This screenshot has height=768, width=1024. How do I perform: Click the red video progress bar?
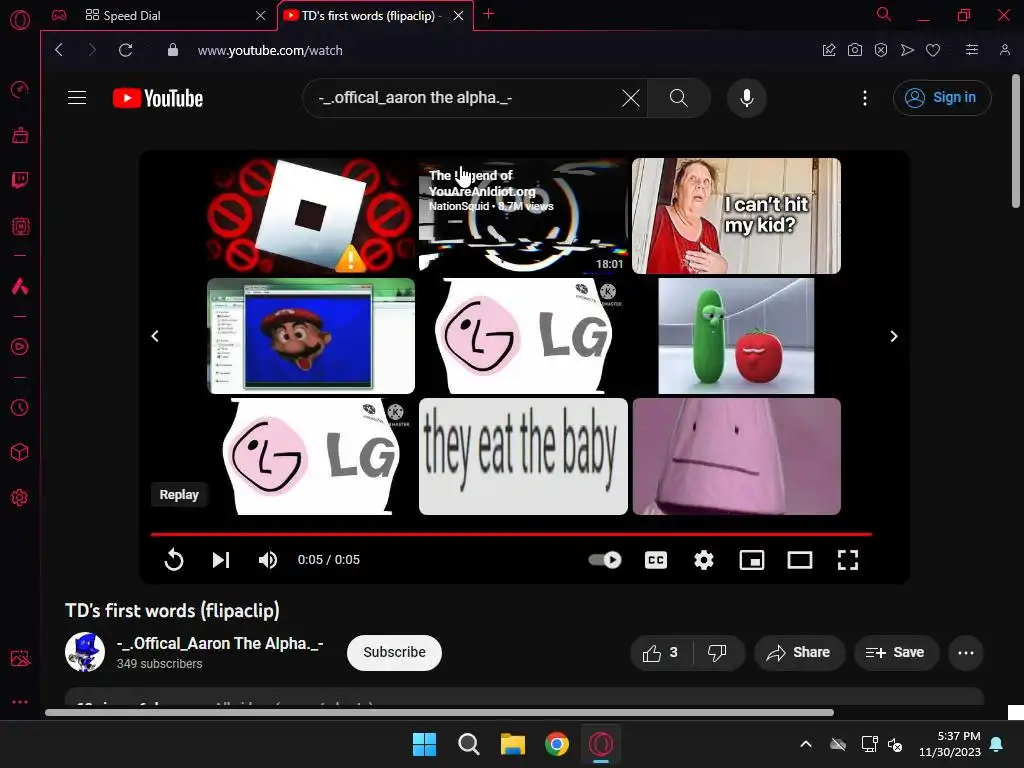(x=511, y=534)
